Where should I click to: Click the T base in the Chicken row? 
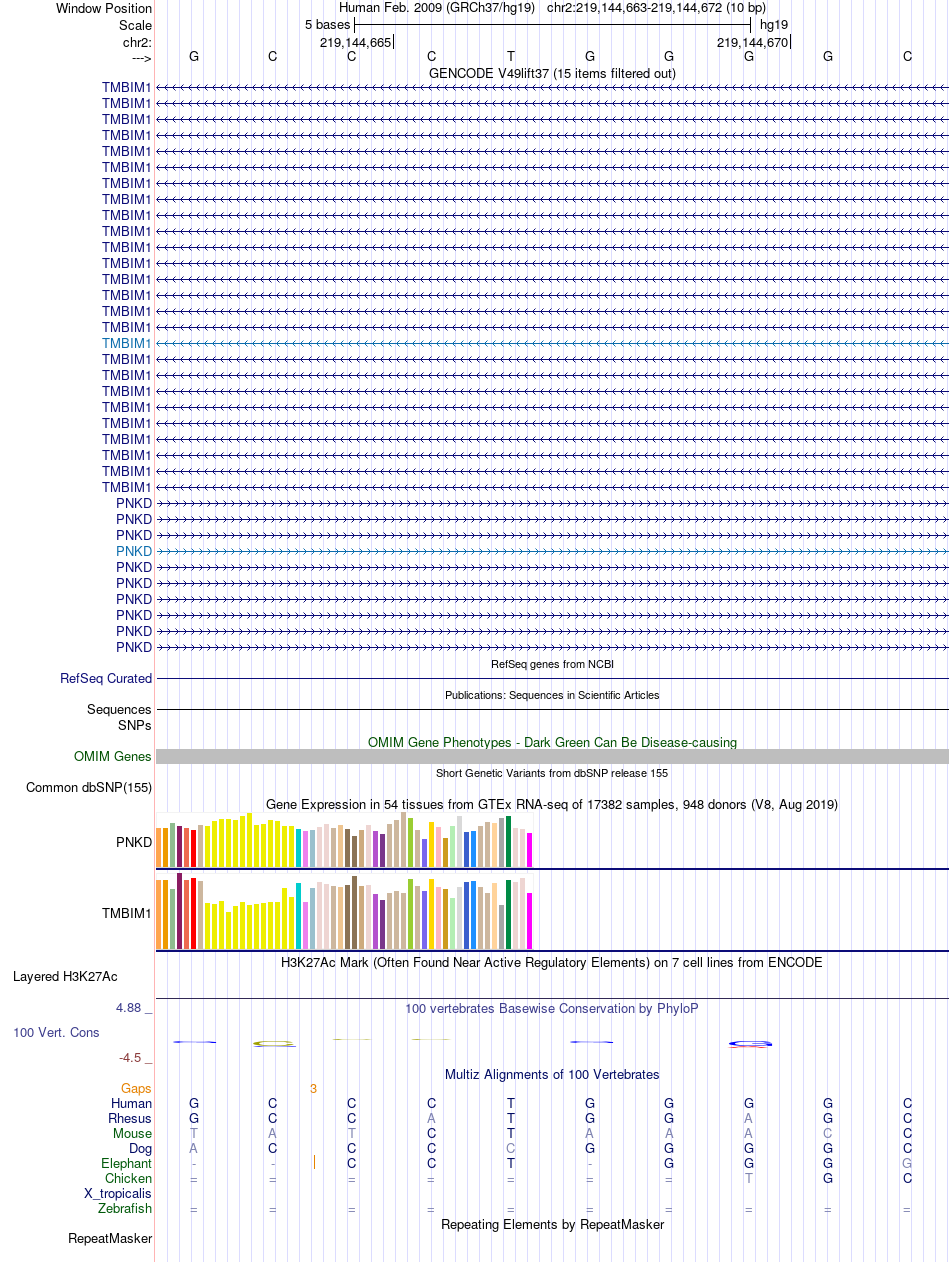tap(748, 1178)
